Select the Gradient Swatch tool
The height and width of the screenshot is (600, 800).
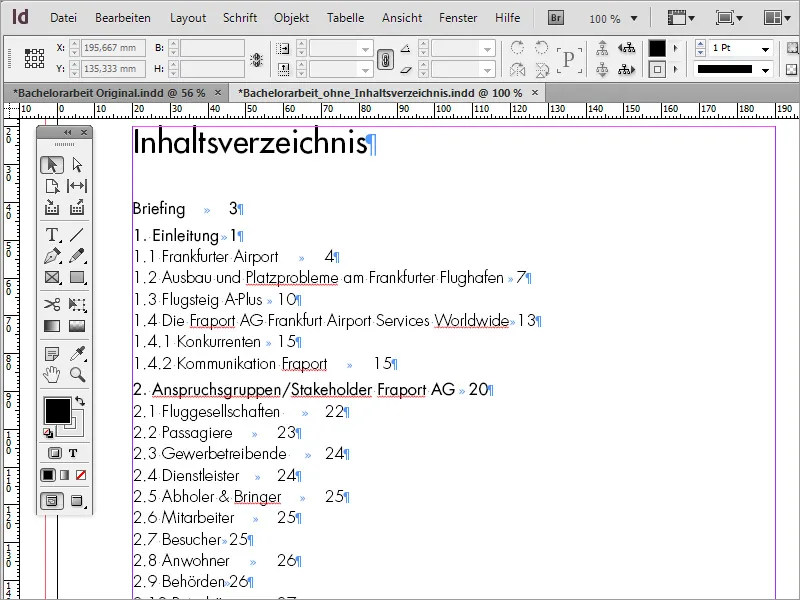pos(52,326)
